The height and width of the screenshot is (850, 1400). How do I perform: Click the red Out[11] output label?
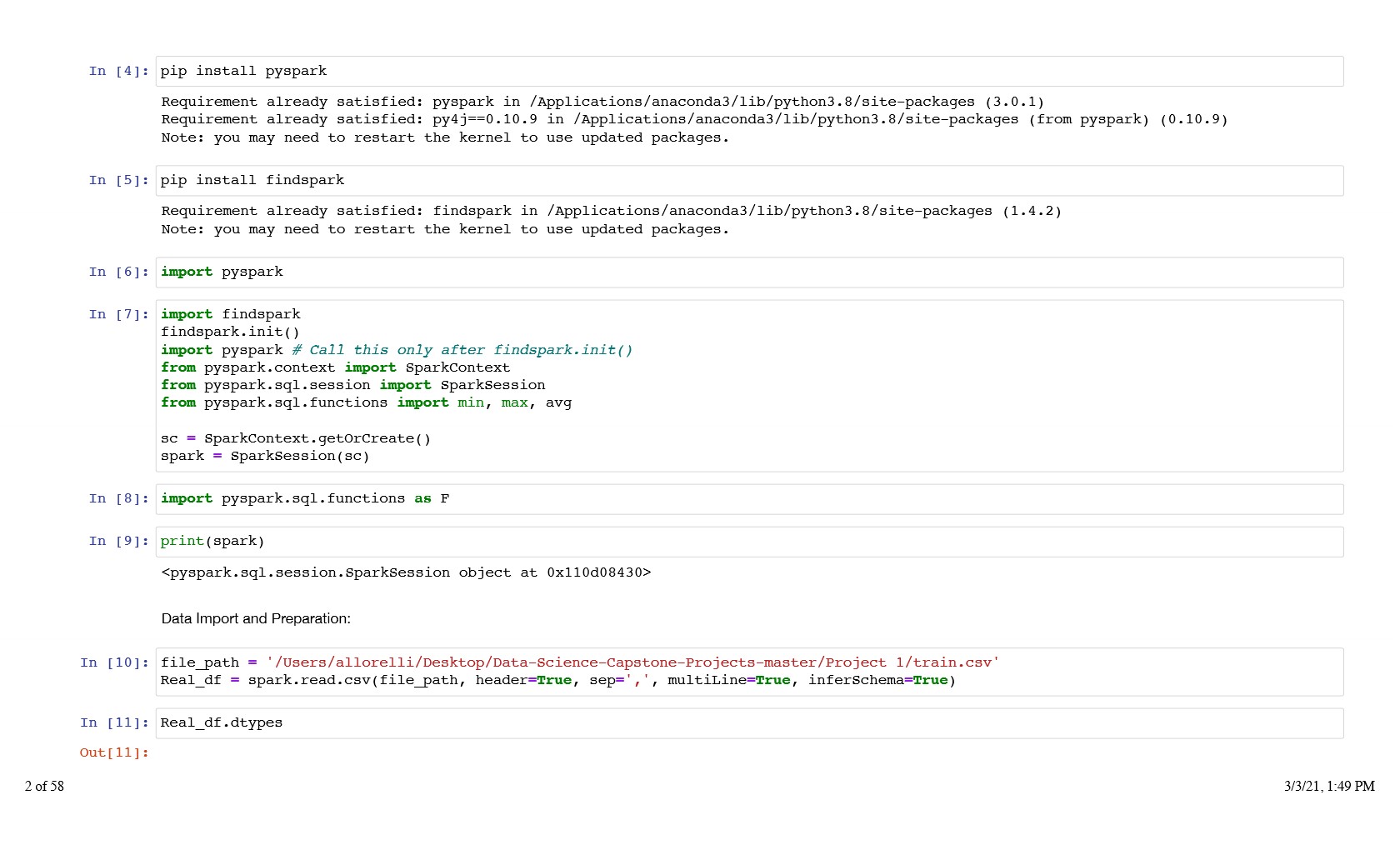click(x=114, y=752)
